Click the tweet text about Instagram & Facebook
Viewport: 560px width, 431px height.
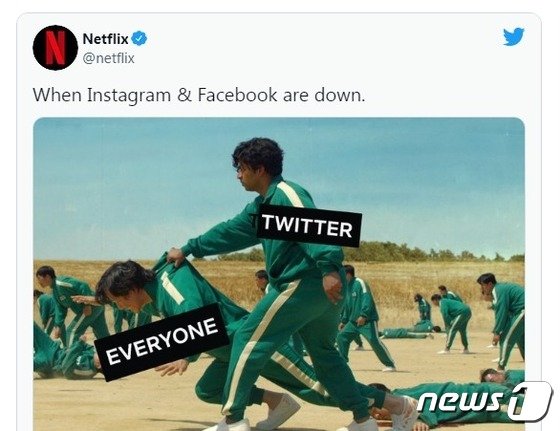(199, 95)
